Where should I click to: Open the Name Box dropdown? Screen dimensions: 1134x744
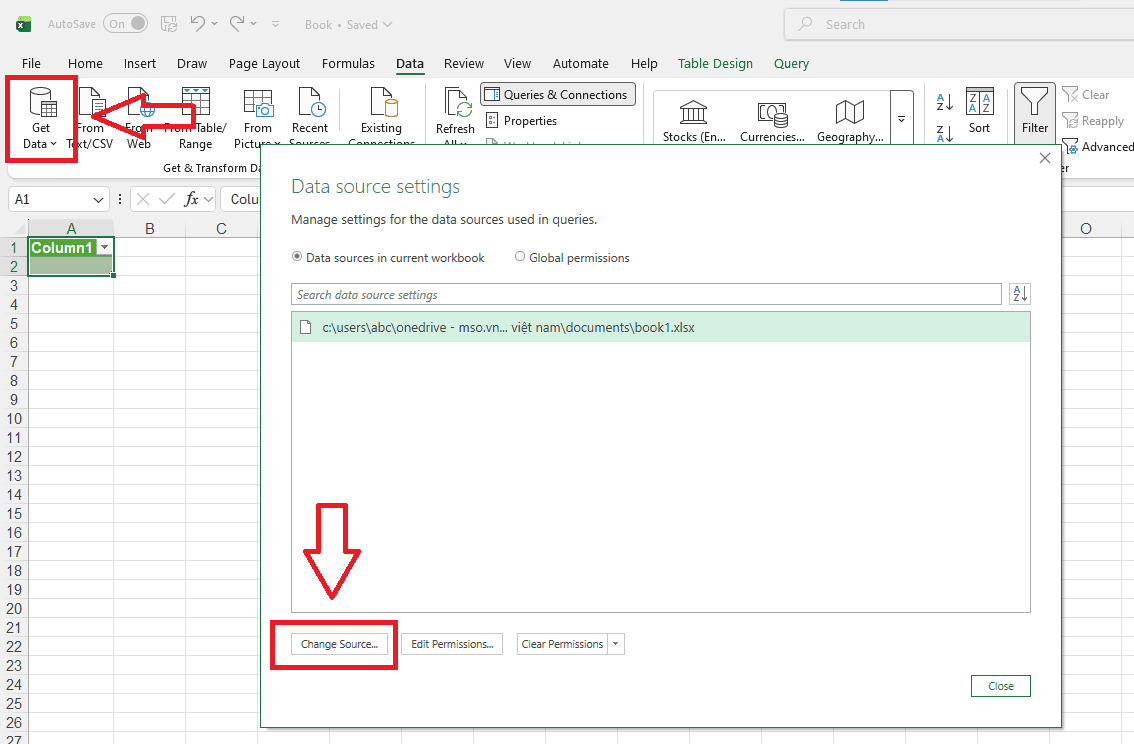98,200
